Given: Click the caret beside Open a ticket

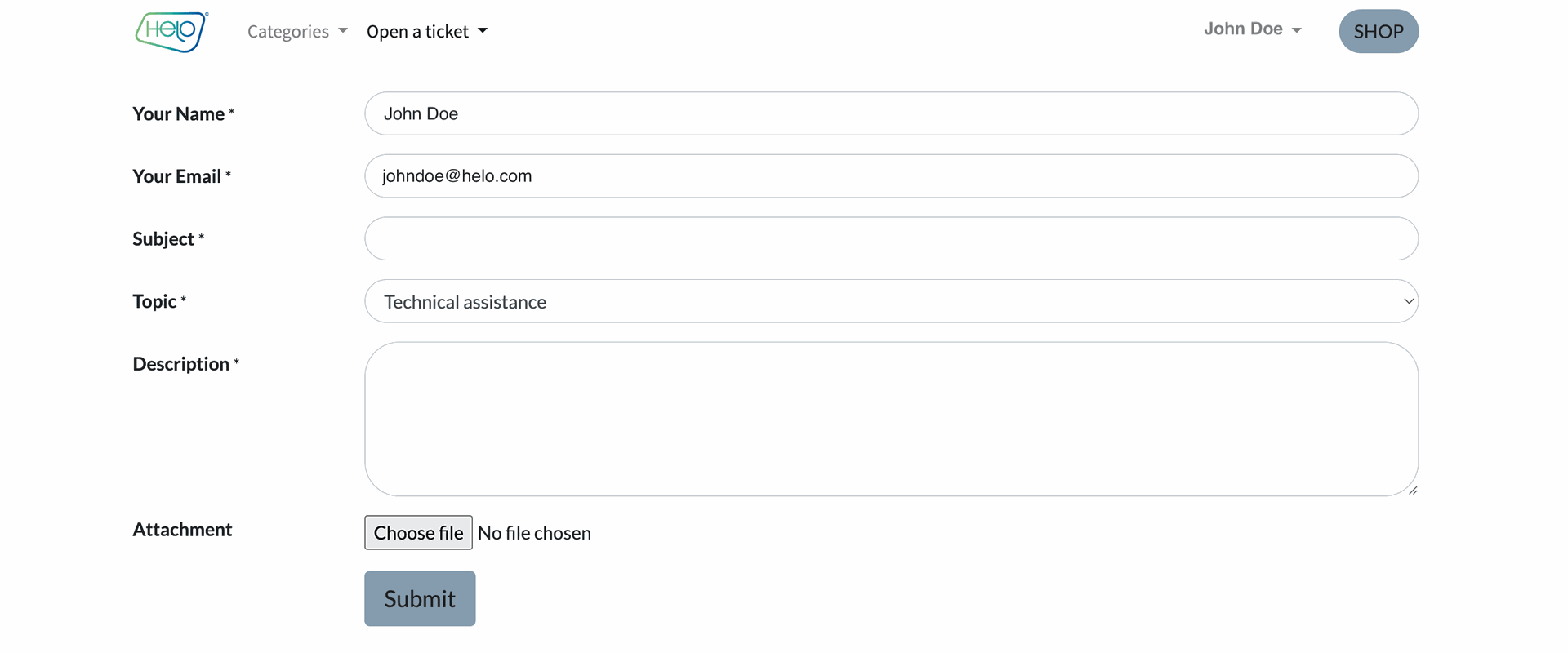Looking at the screenshot, I should (483, 31).
